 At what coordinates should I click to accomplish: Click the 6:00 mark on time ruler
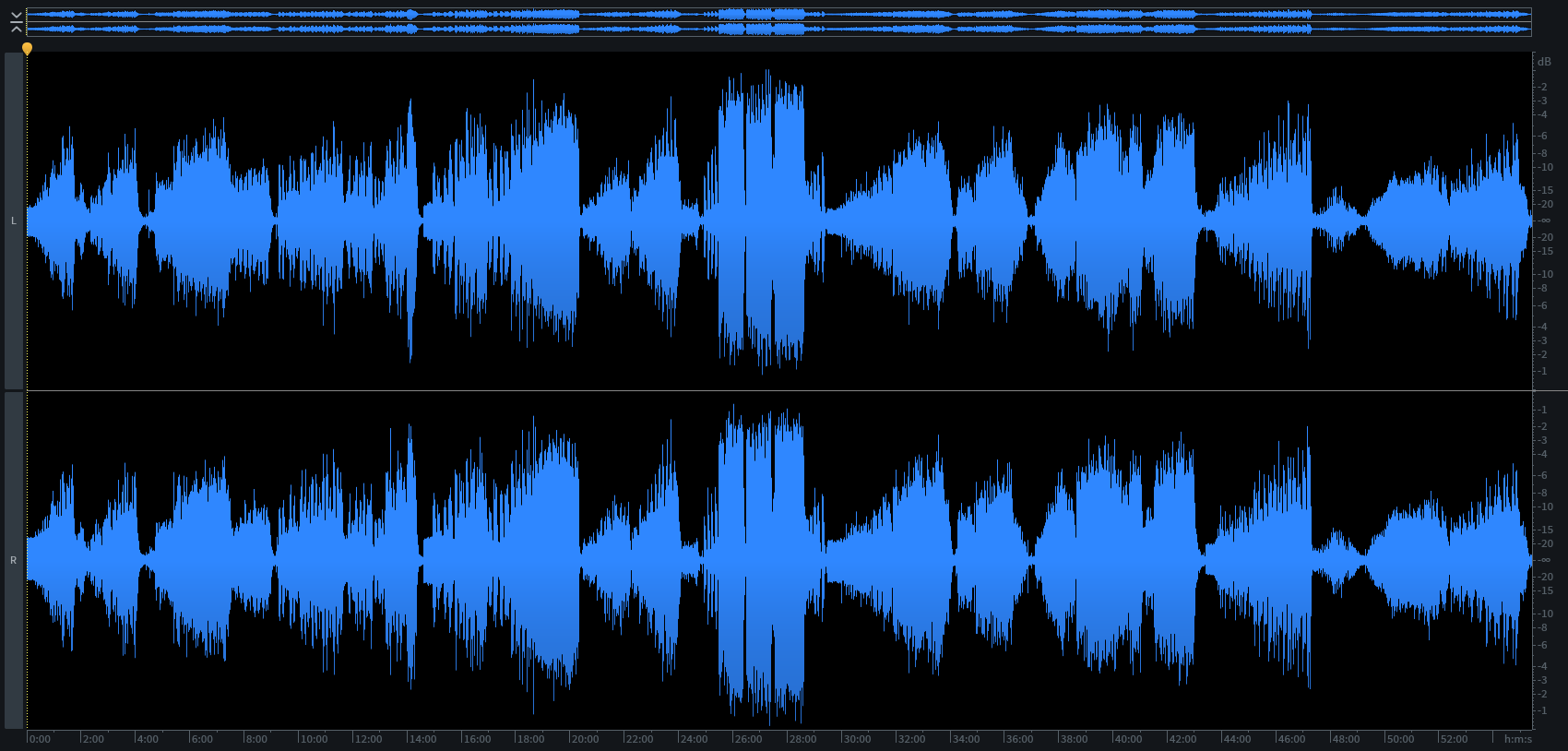[x=201, y=739]
